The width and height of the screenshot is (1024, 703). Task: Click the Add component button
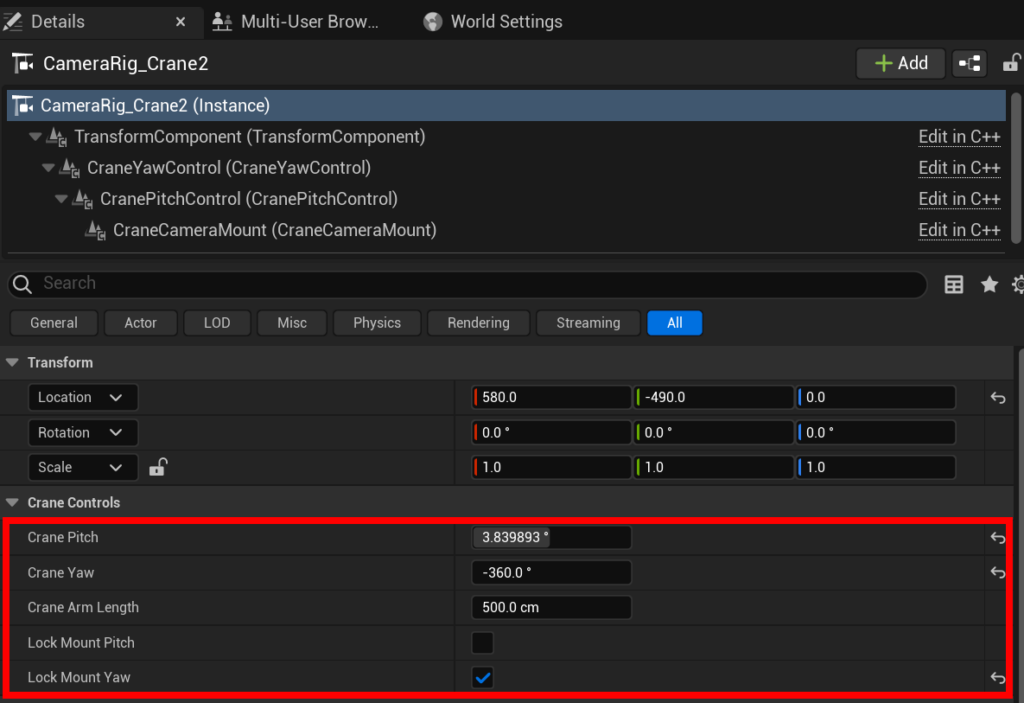[900, 63]
